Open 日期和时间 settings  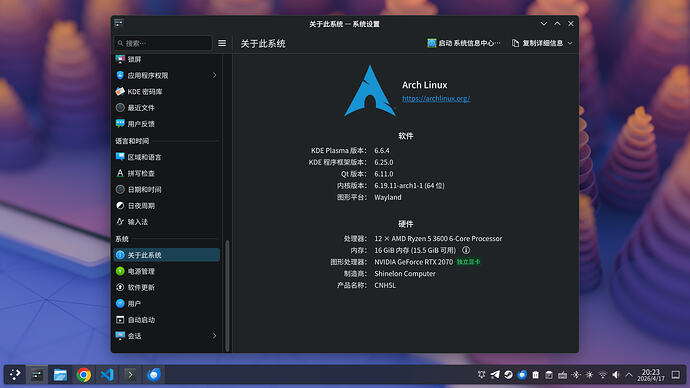coord(166,190)
